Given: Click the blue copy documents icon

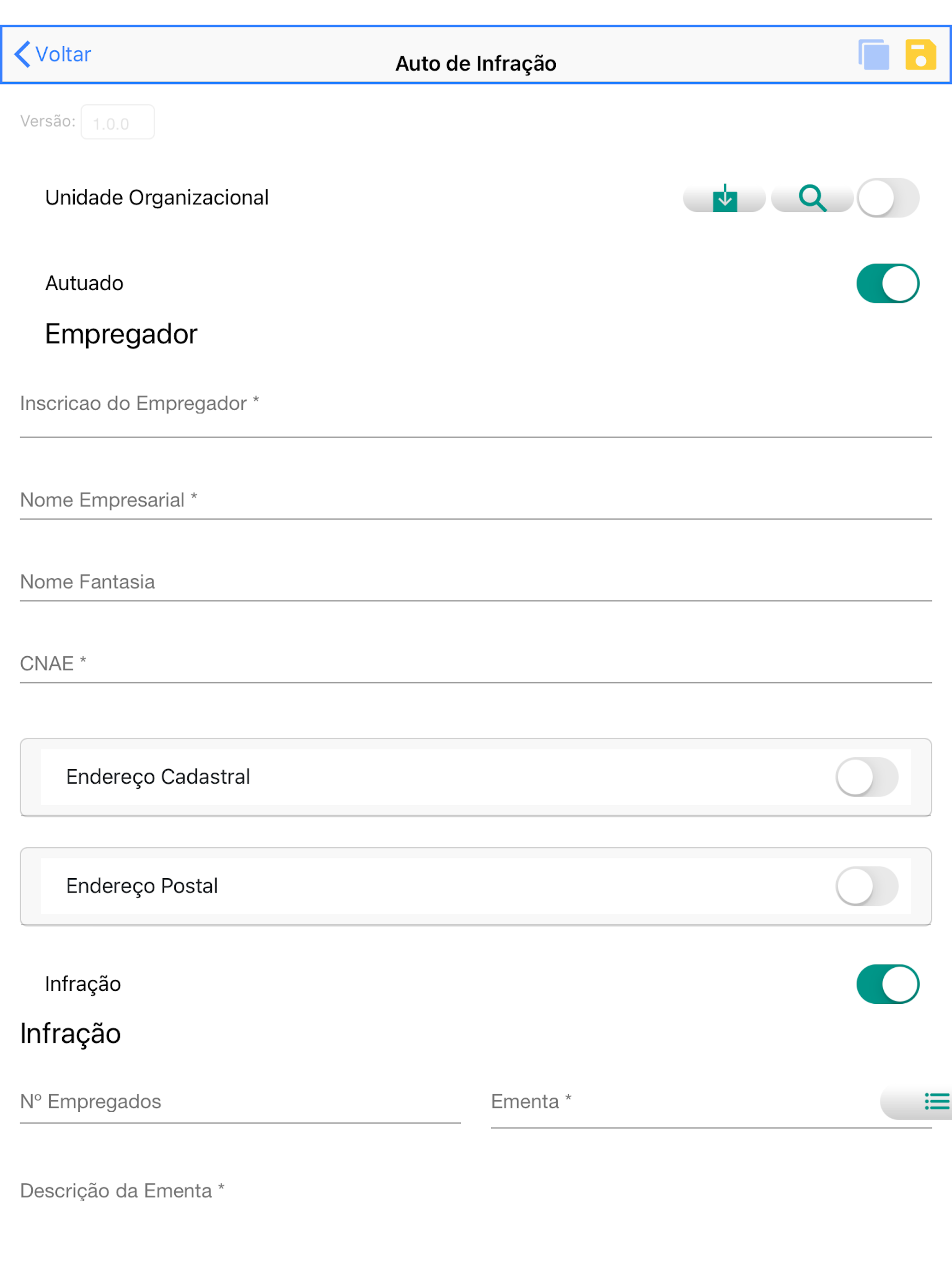Looking at the screenshot, I should 874,54.
